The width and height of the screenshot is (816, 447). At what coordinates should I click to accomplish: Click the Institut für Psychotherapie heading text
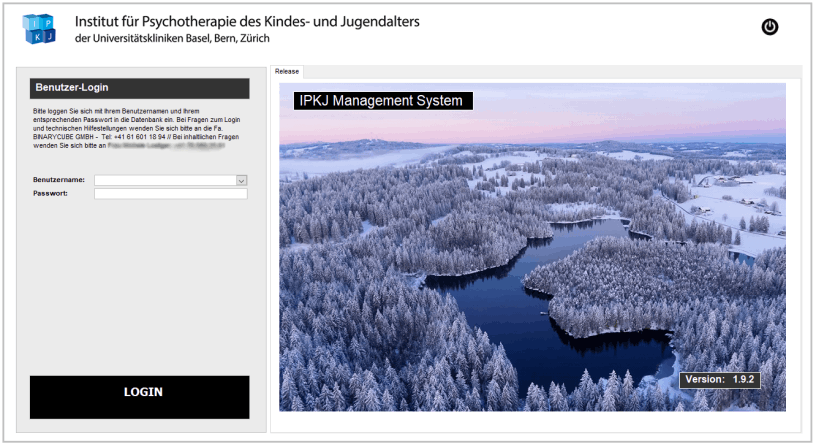coord(247,21)
